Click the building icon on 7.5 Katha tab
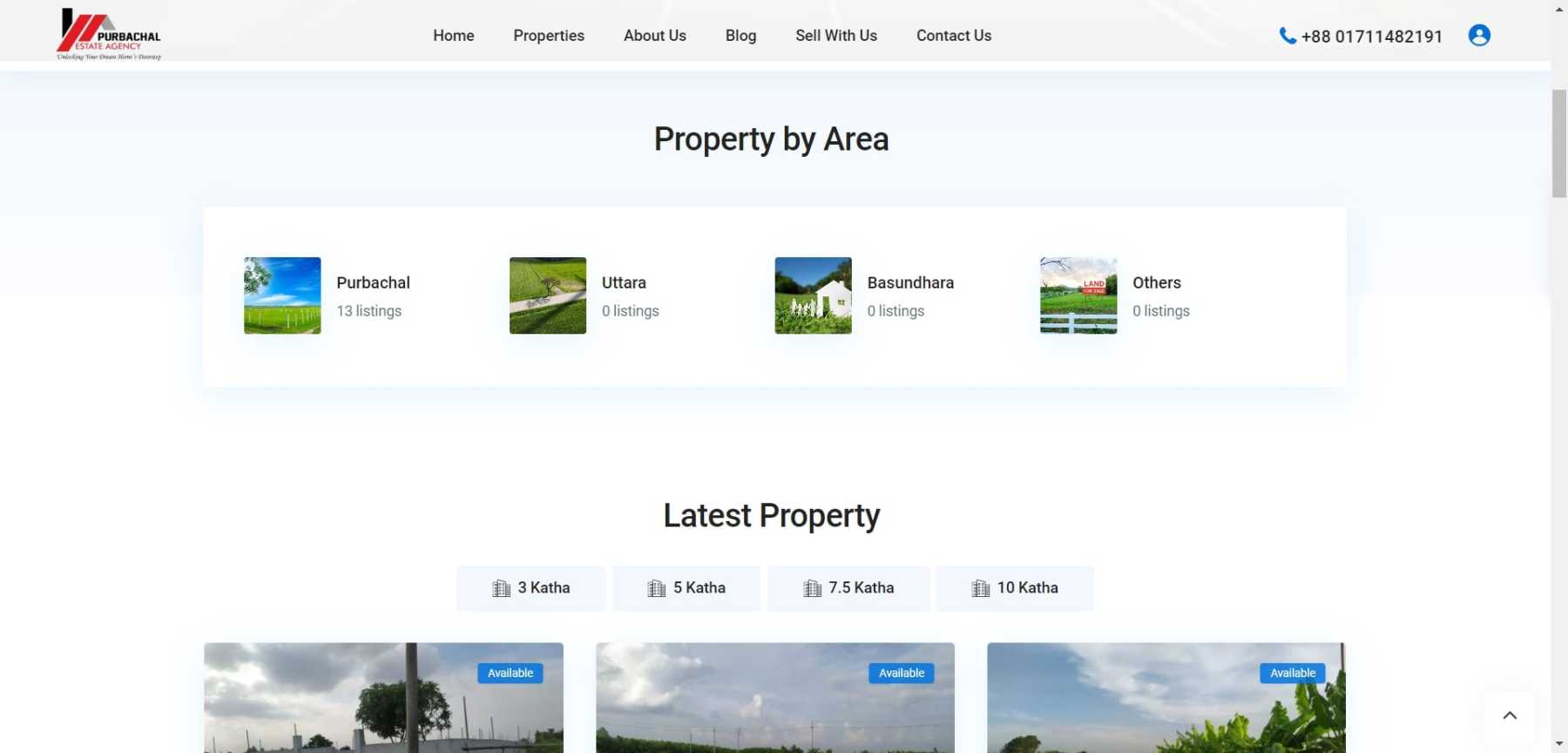 pyautogui.click(x=812, y=588)
